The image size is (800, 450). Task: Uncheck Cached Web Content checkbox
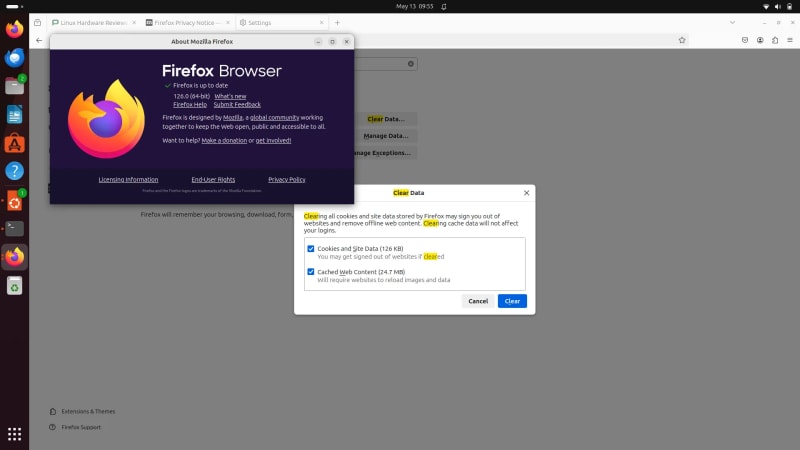[x=311, y=271]
